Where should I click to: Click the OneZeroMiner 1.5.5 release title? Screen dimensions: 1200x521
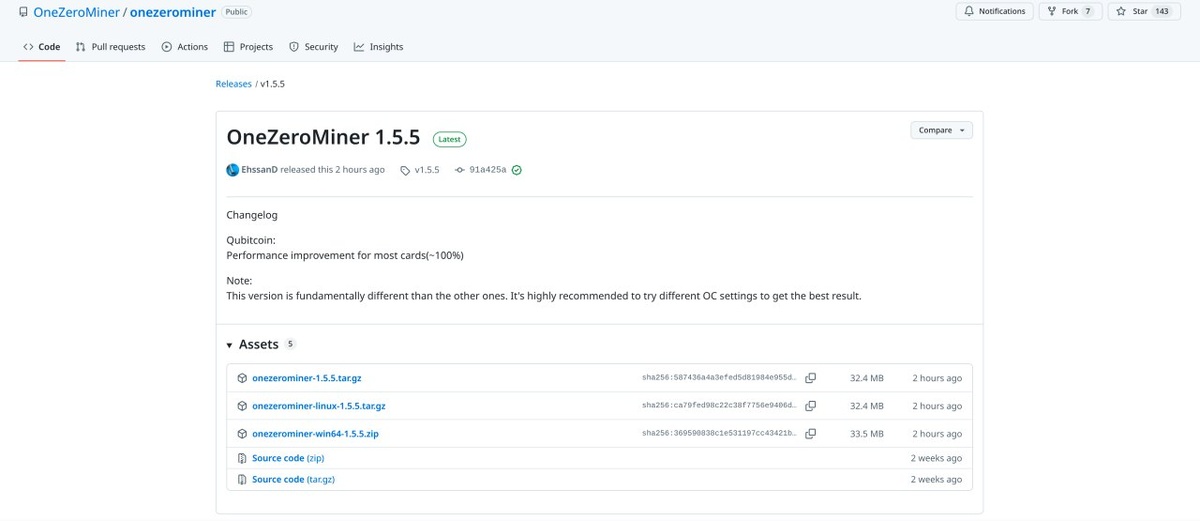coord(323,137)
